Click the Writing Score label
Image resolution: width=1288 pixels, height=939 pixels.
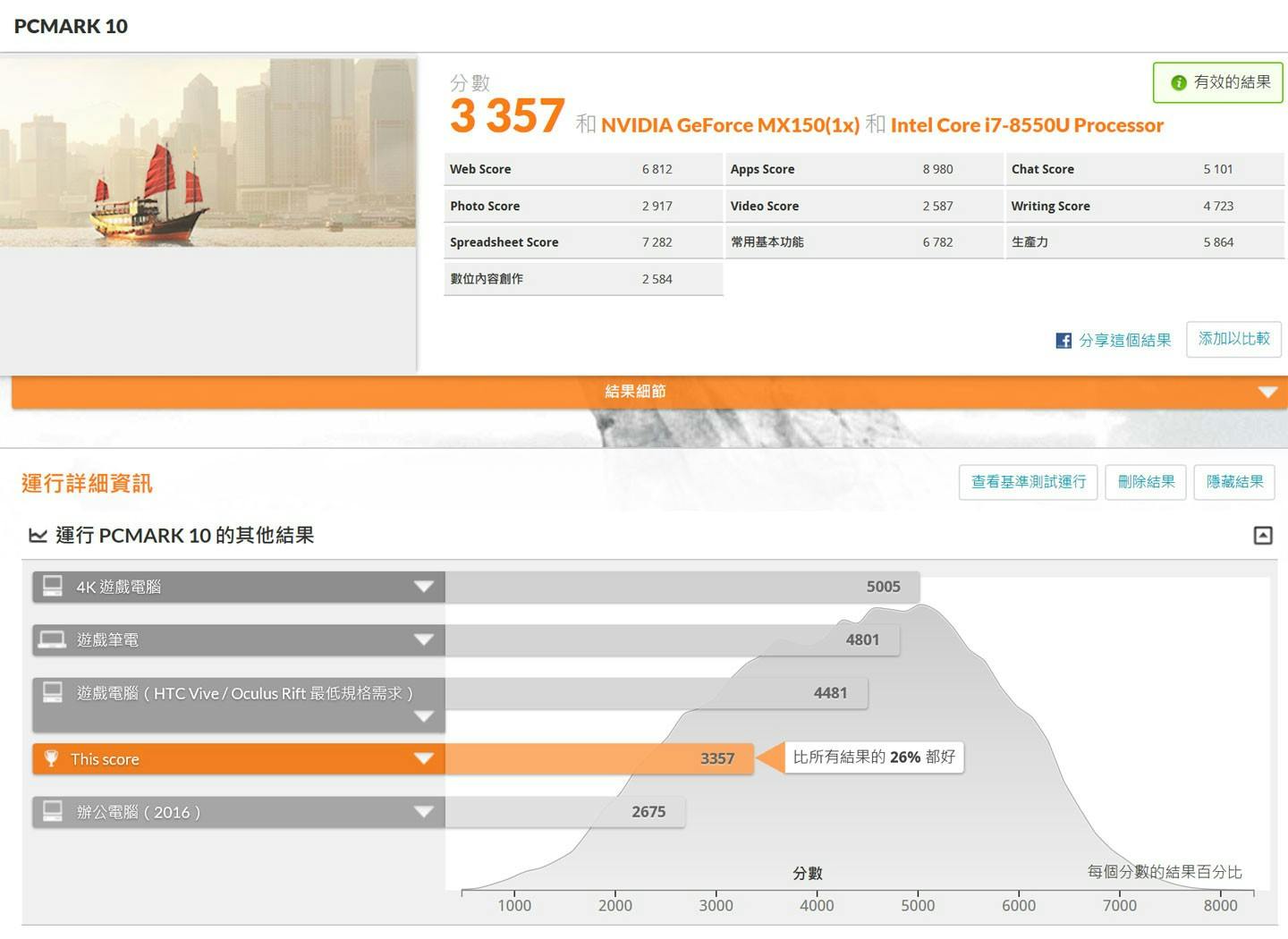1051,206
